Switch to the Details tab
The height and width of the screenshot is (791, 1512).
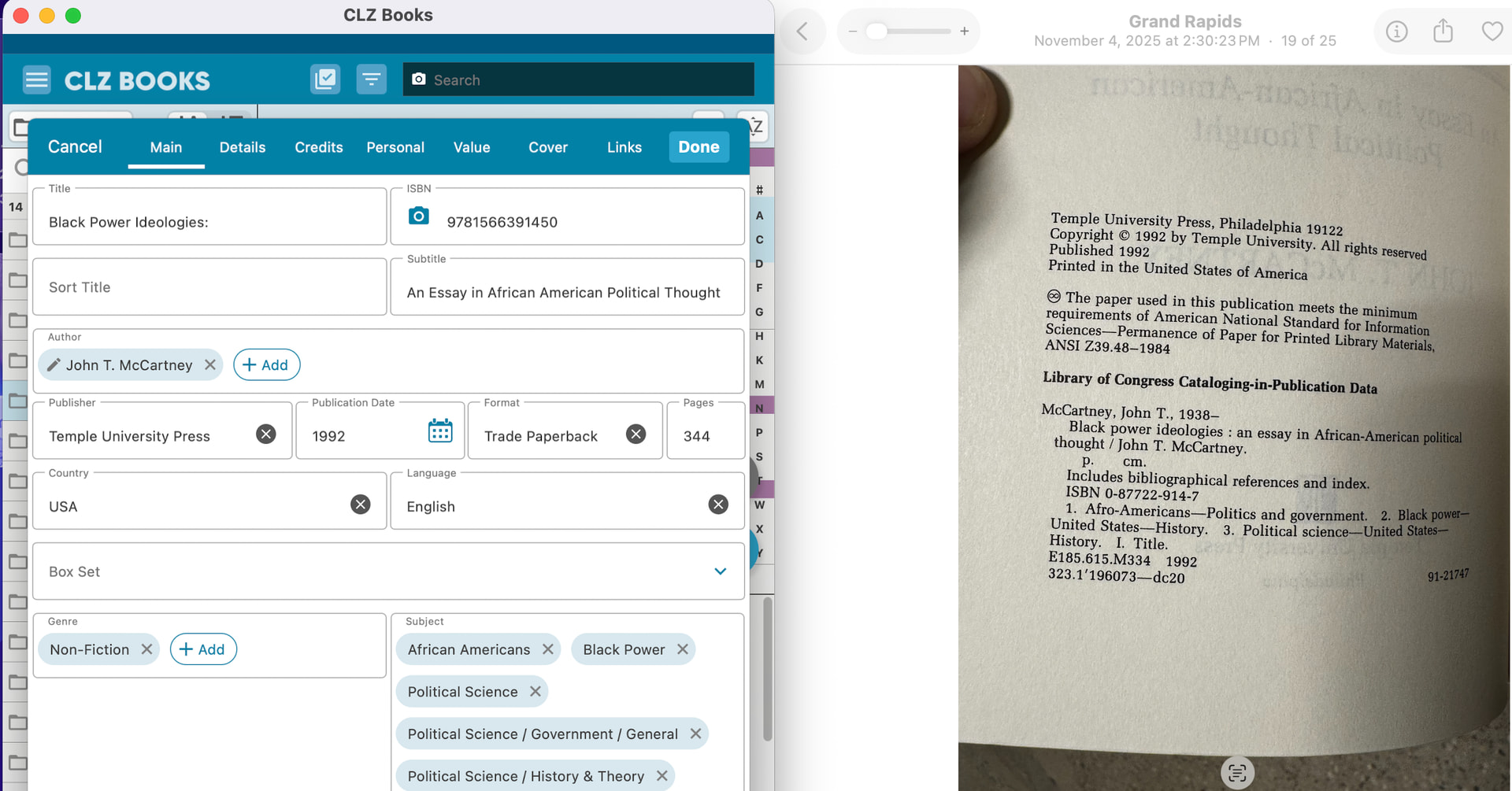pyautogui.click(x=242, y=147)
